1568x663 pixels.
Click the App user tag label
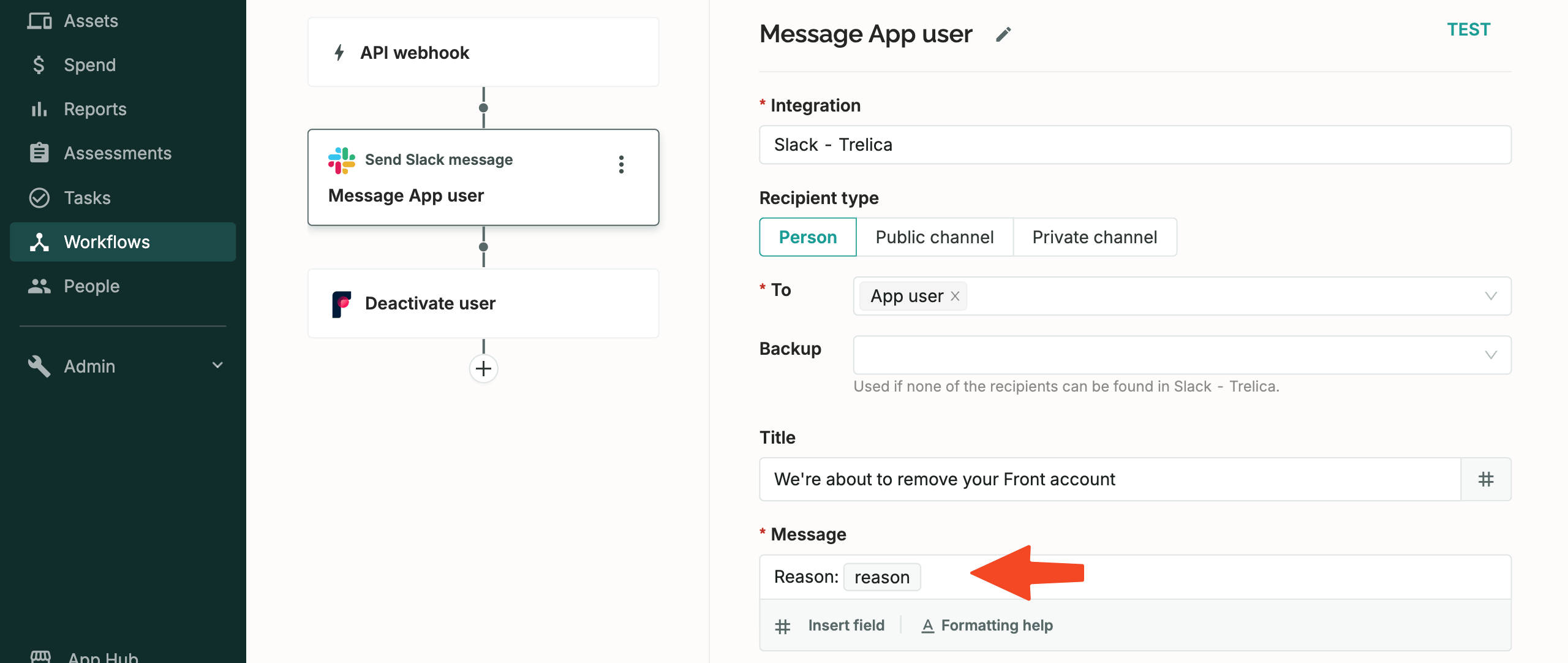[x=907, y=296]
